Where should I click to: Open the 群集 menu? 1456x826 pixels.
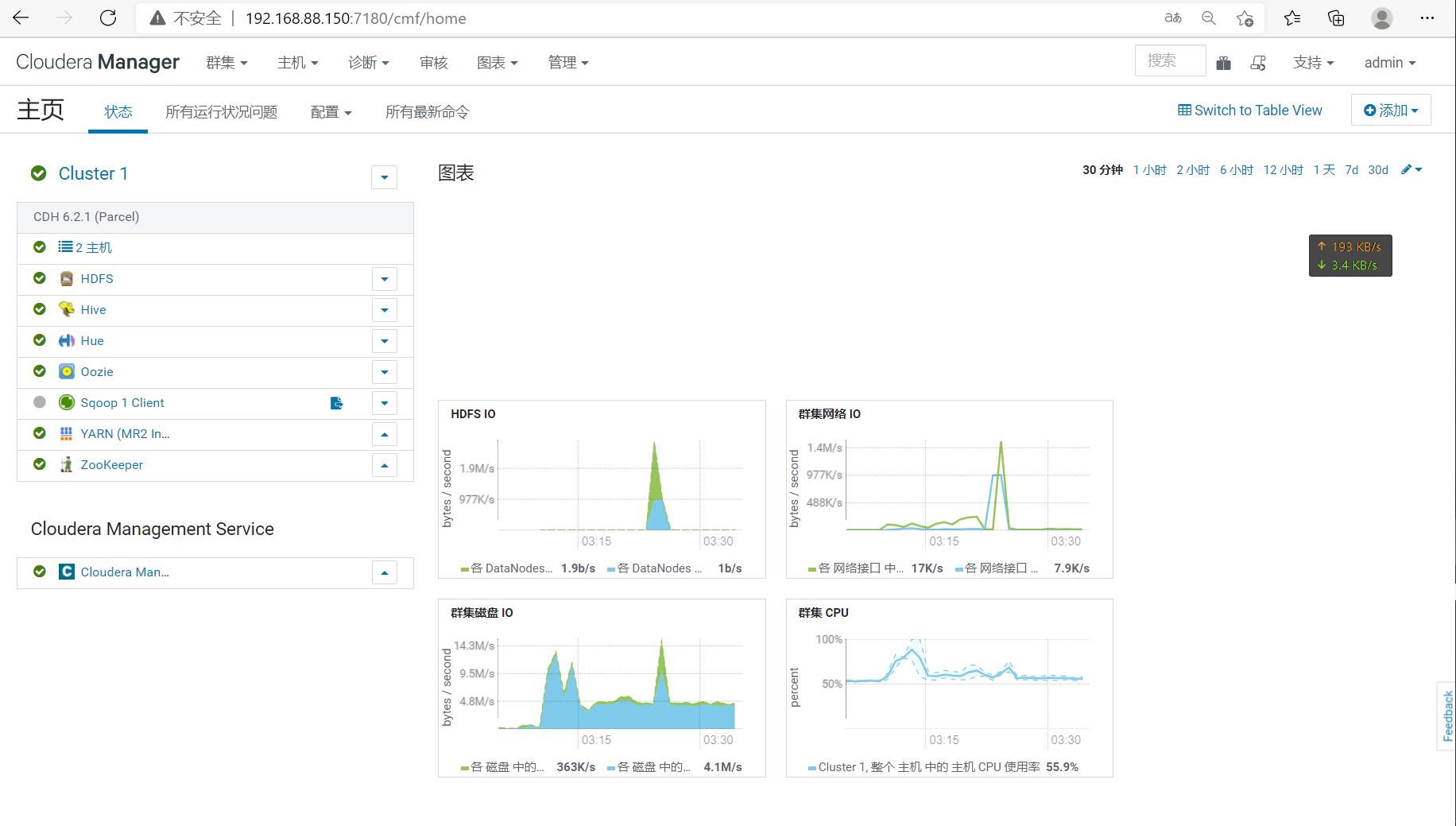(x=227, y=62)
